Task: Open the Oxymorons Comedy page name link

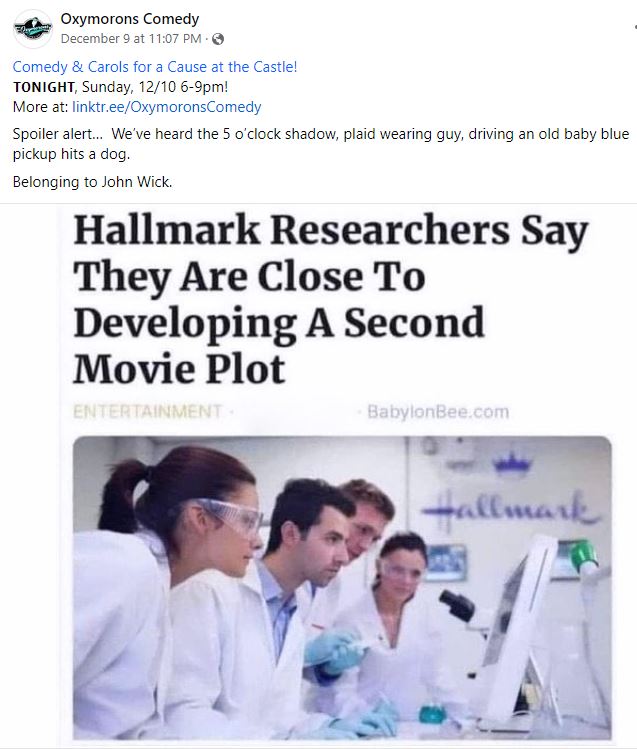Action: 129,19
